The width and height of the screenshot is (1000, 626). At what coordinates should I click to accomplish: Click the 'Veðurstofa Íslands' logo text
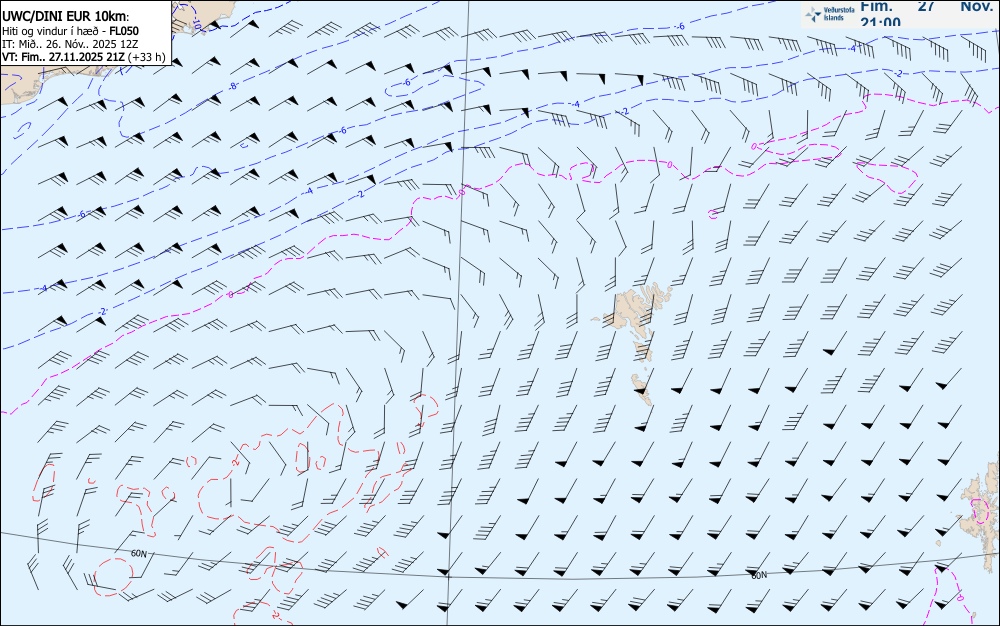838,14
